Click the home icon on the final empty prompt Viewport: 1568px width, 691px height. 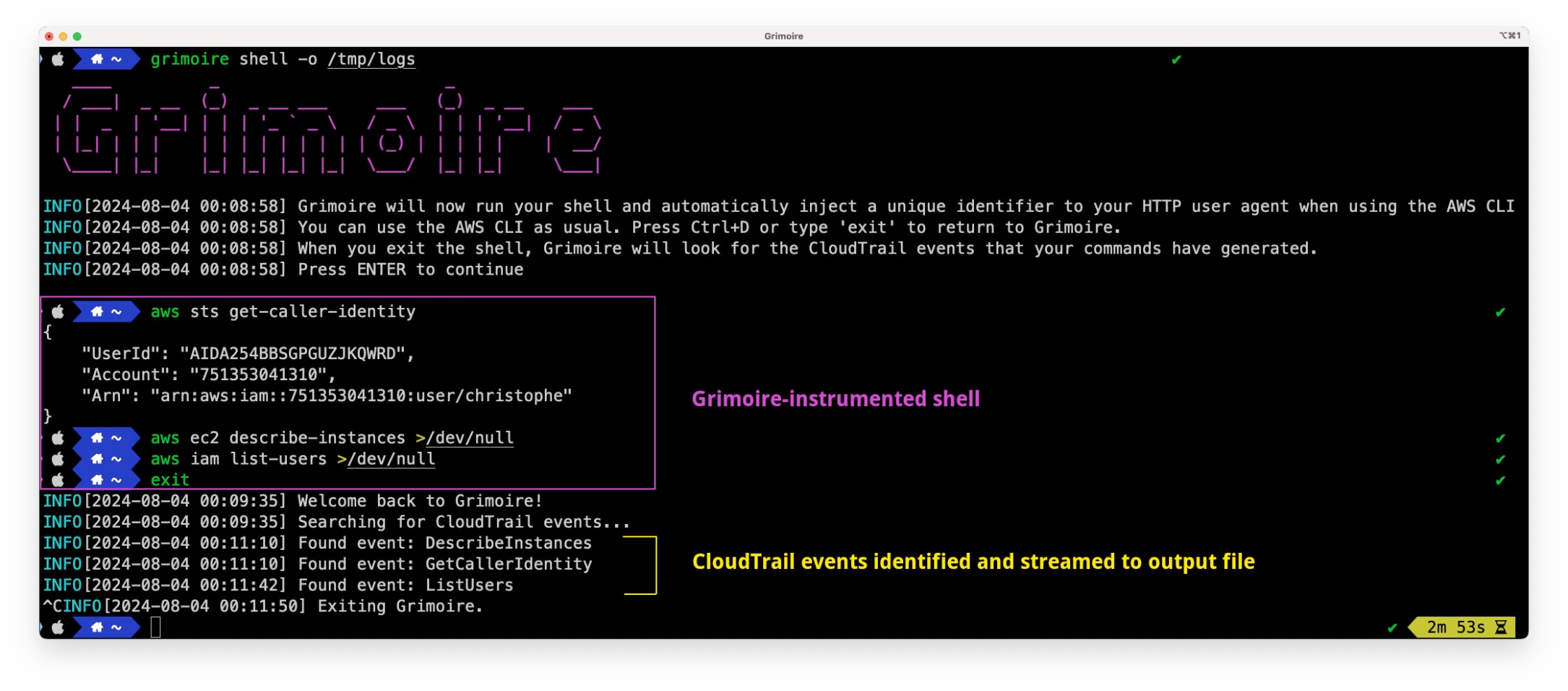97,627
